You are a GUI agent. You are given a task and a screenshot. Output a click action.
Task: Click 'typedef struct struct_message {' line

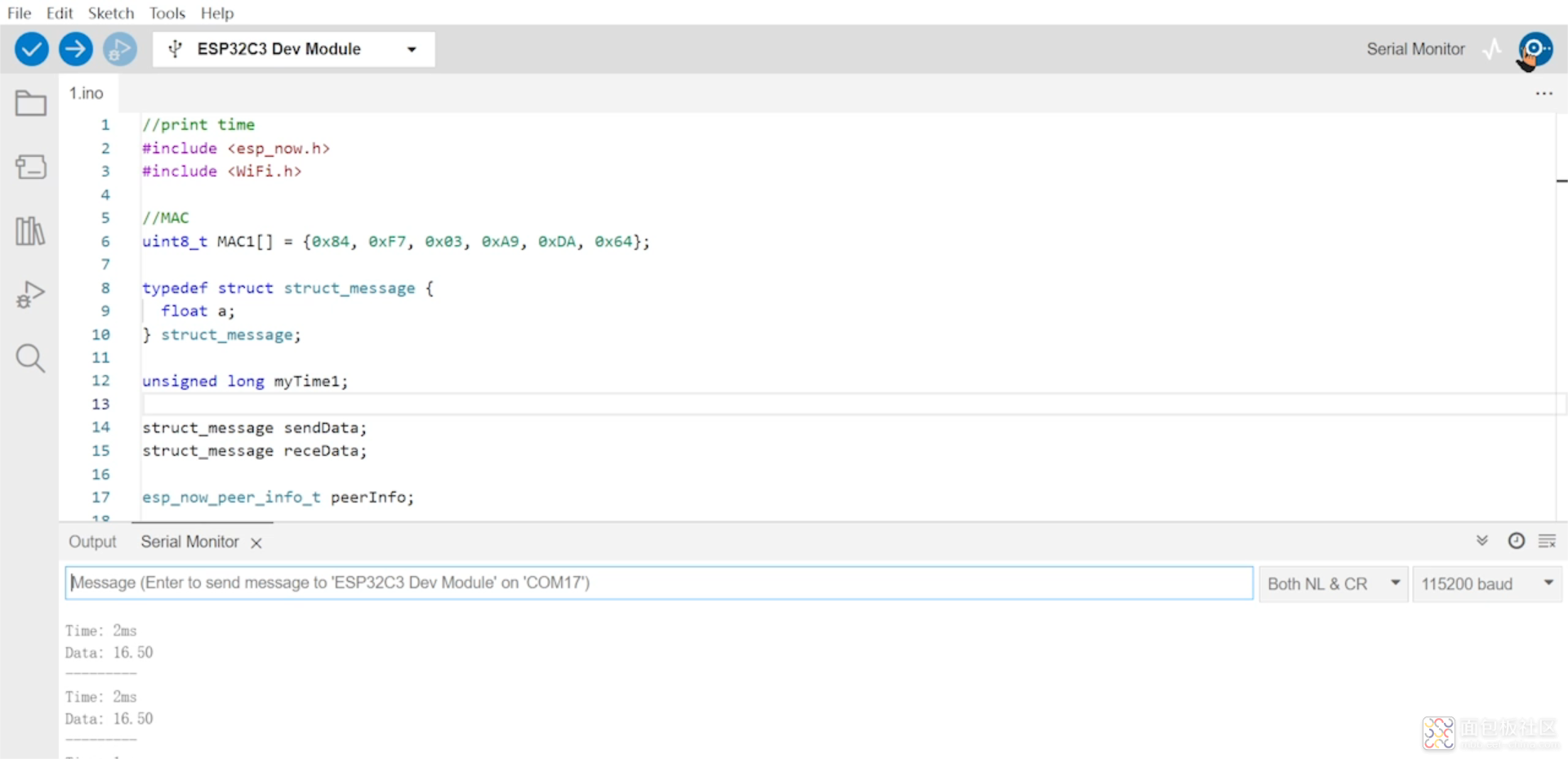(x=287, y=288)
